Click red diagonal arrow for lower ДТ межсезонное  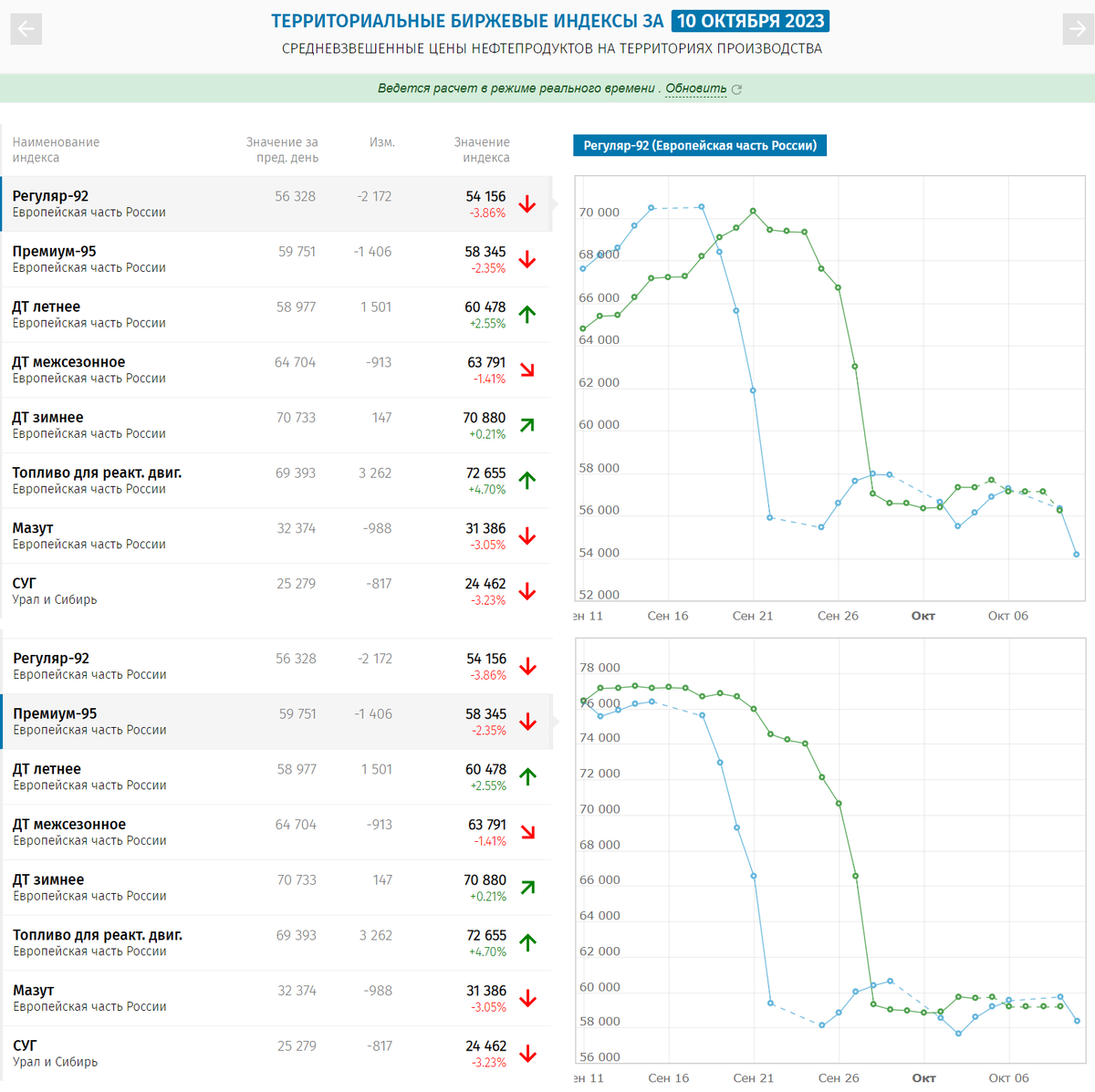[527, 833]
